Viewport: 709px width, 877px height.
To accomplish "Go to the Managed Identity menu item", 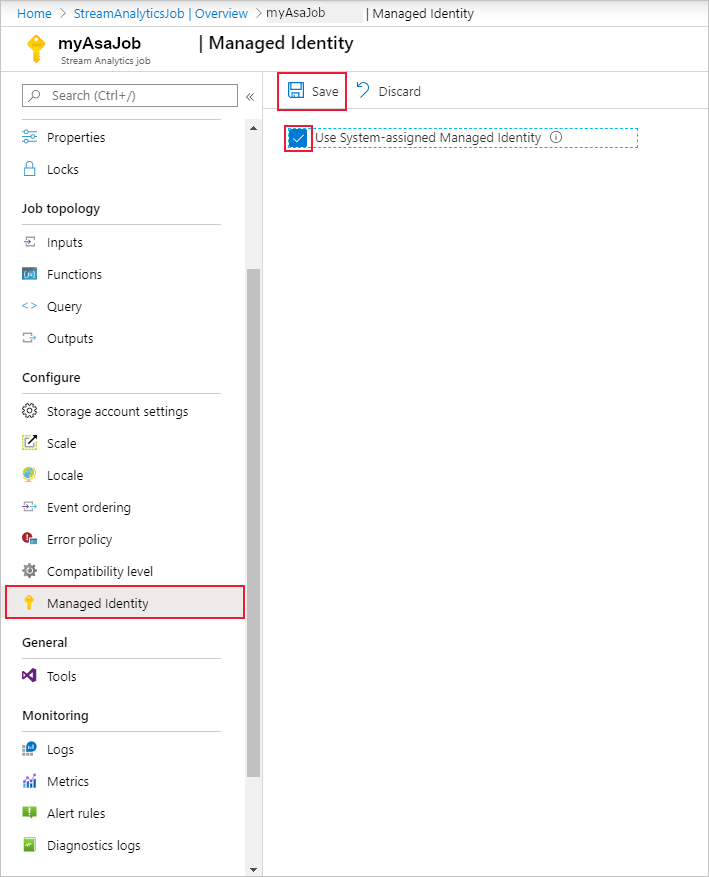I will coord(97,602).
